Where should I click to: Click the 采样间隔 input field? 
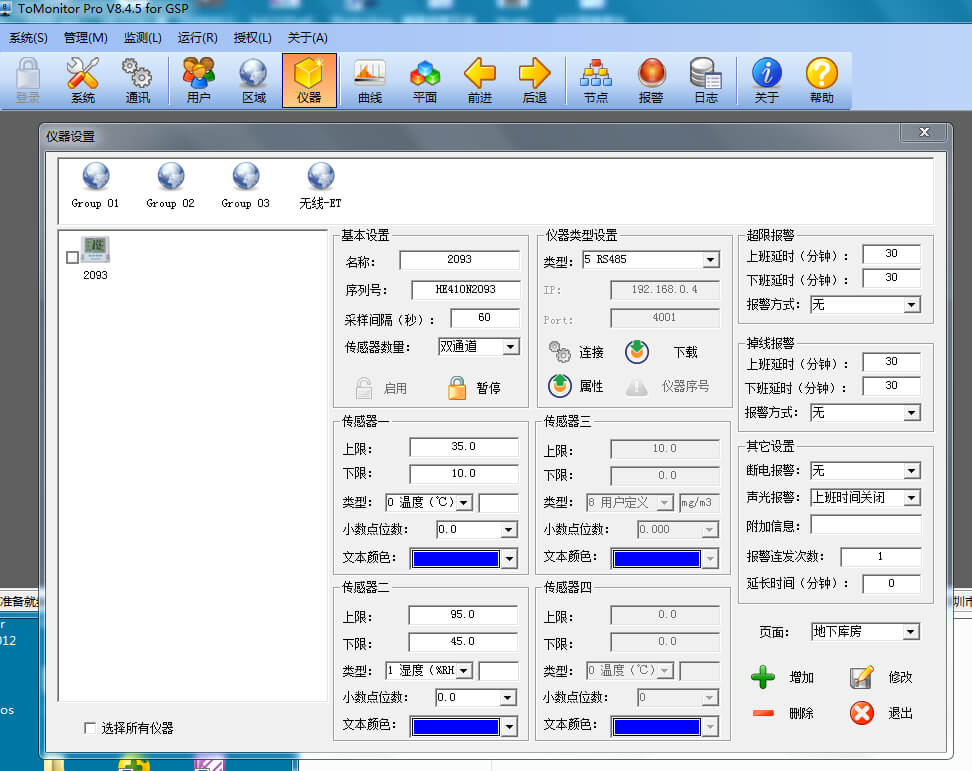[485, 319]
